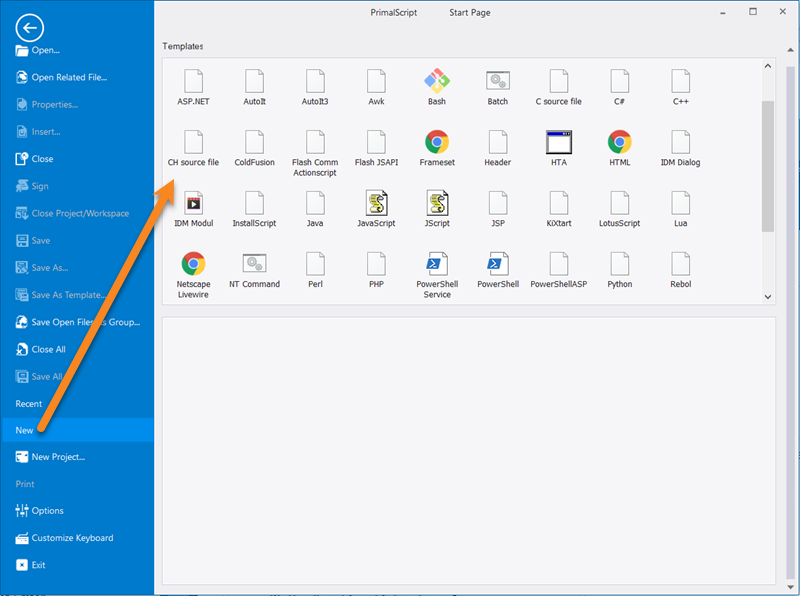Click templates list scroll-down arrow

[x=768, y=297]
